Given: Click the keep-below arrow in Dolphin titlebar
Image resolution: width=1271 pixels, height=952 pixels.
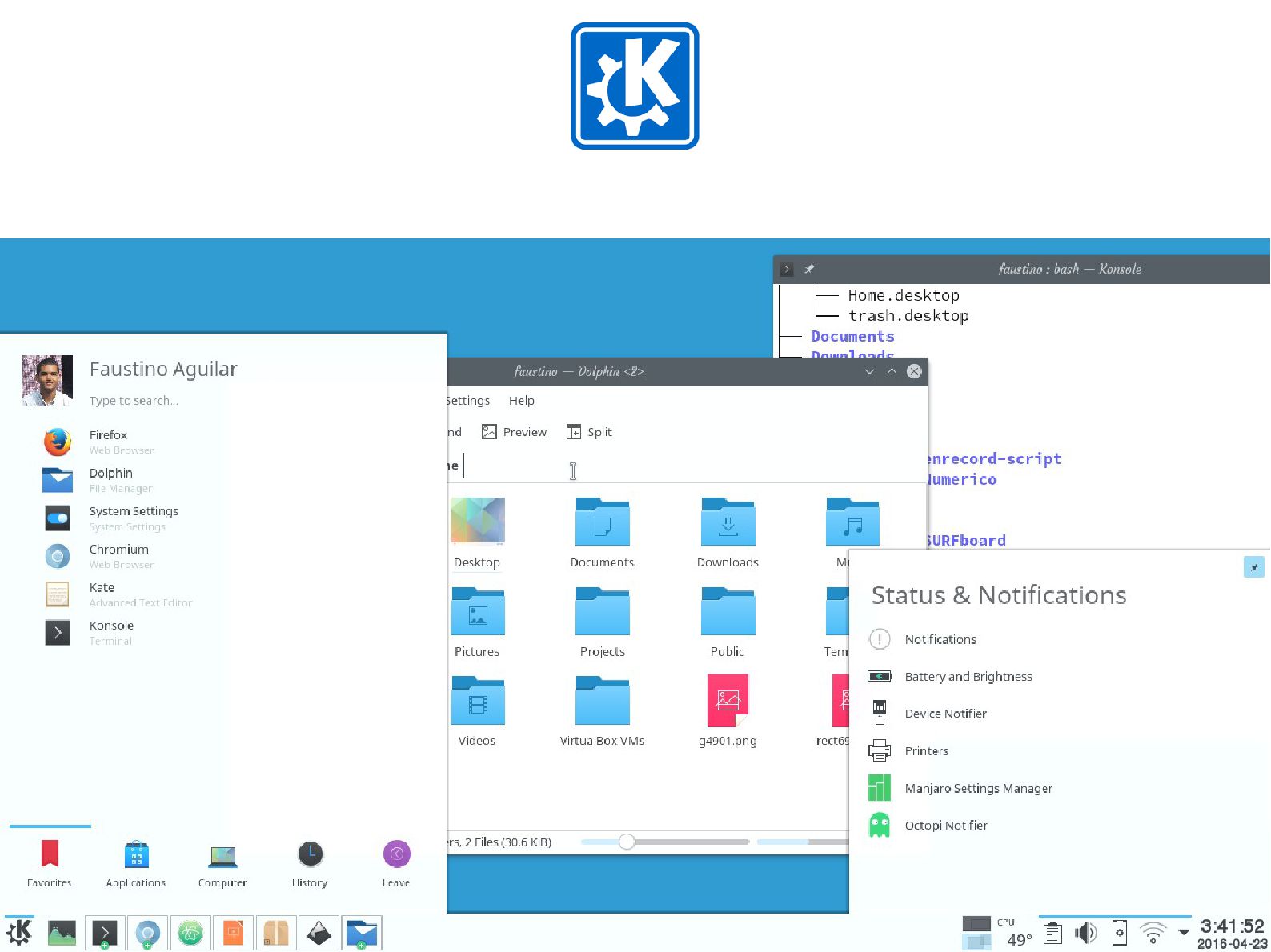Looking at the screenshot, I should pyautogui.click(x=869, y=372).
